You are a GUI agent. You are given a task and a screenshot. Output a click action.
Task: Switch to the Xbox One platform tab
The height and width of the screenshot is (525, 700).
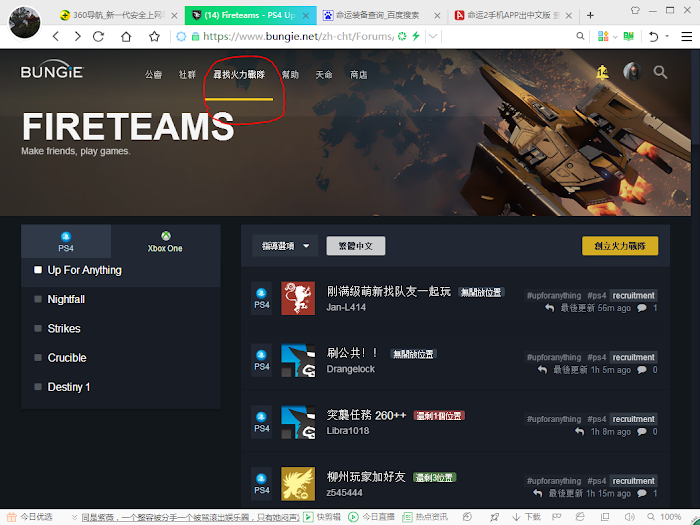165,242
